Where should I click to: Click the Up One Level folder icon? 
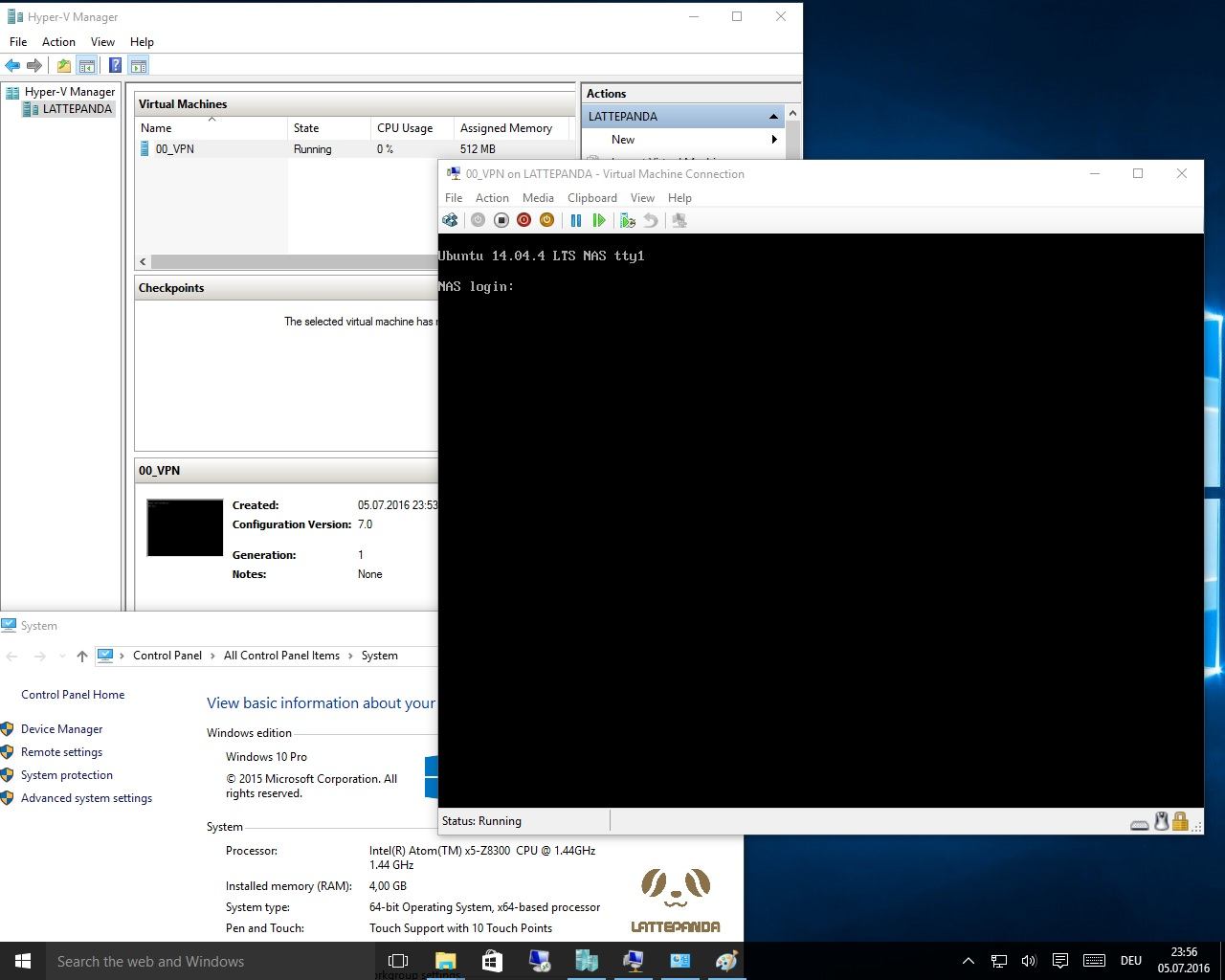[63, 65]
